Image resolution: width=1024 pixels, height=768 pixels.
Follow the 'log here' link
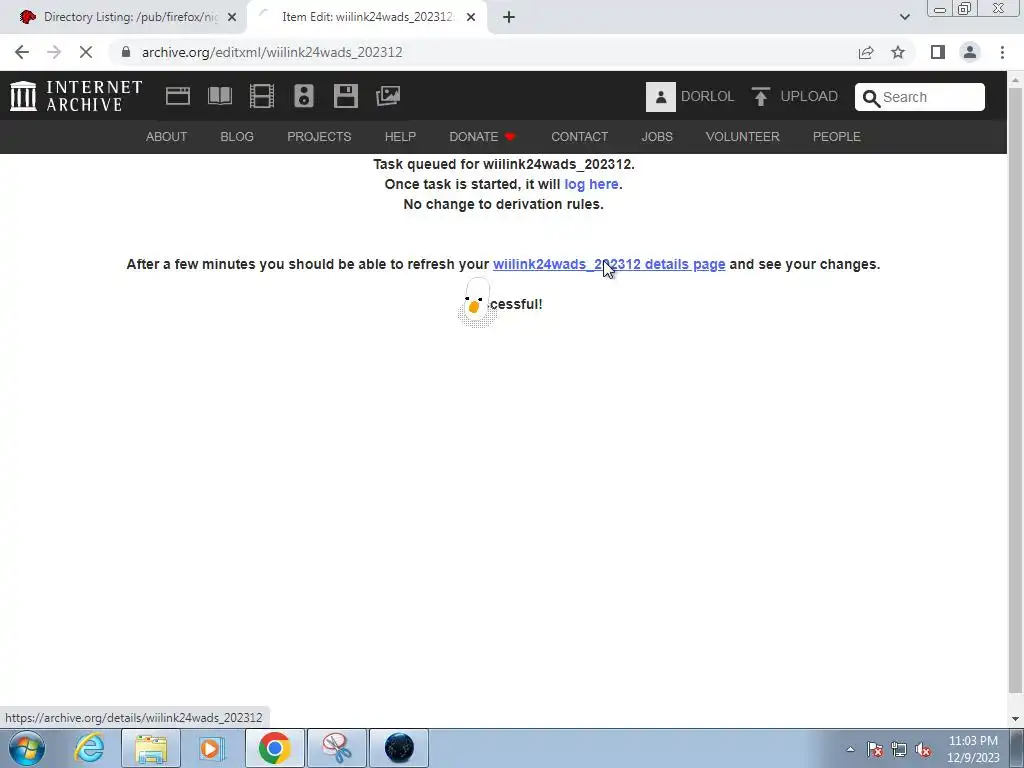(592, 184)
